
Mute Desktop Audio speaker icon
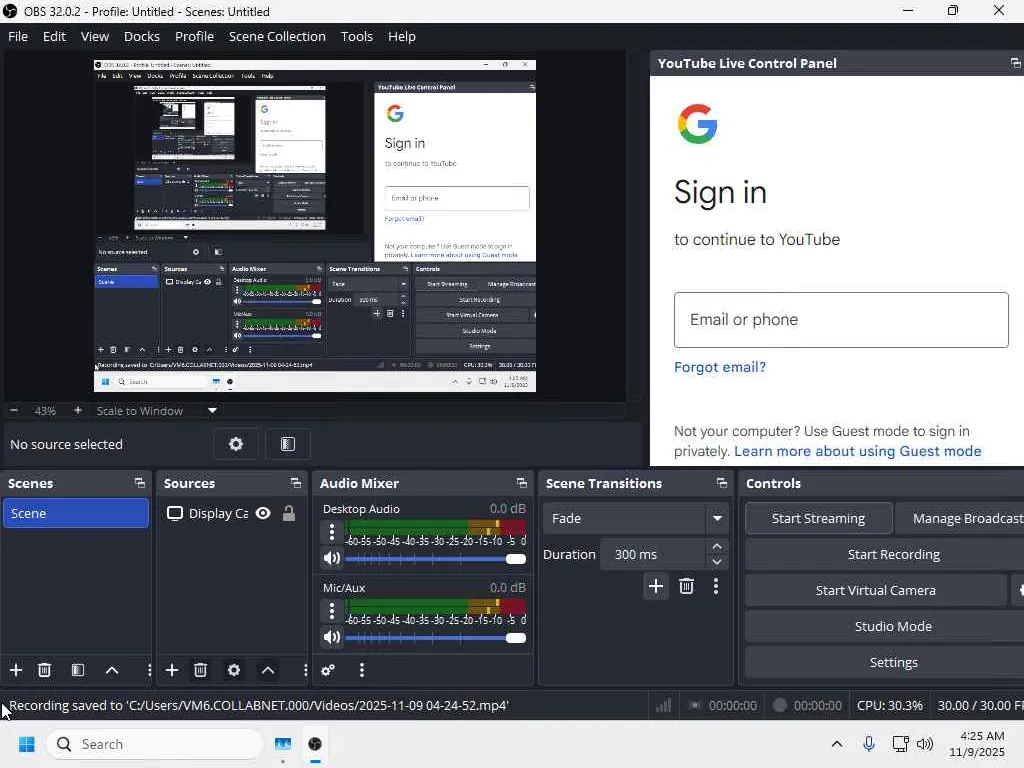point(332,558)
